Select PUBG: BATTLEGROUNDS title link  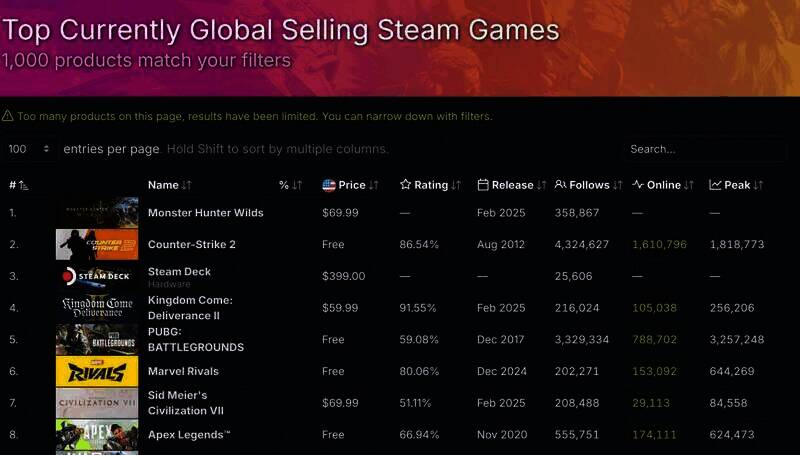tap(195, 340)
